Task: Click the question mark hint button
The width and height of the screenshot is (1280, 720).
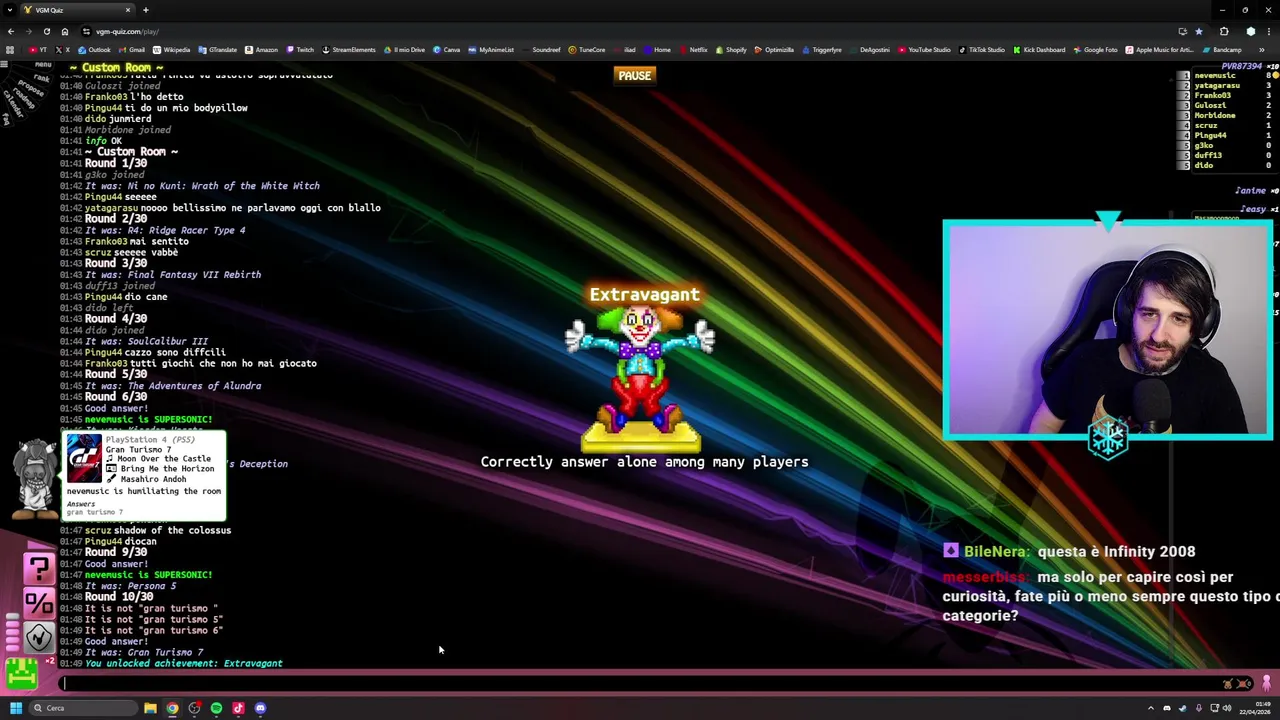Action: pos(39,569)
